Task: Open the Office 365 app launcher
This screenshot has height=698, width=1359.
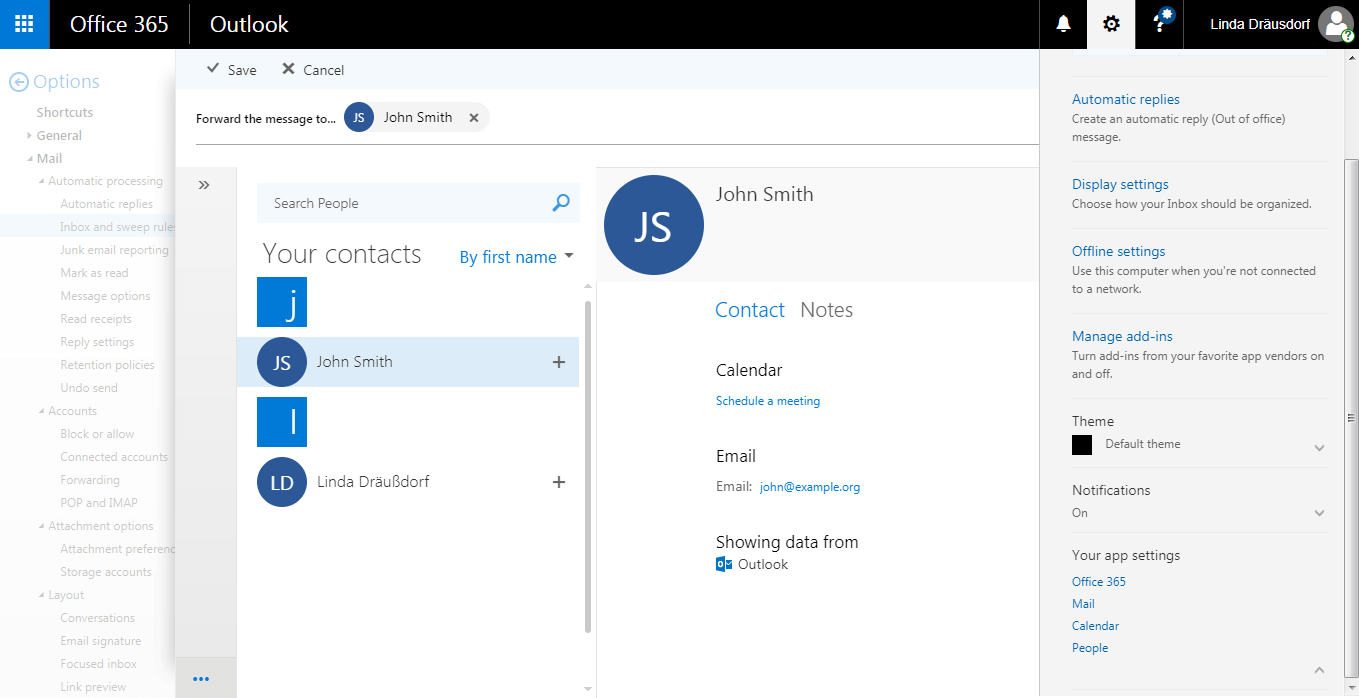Action: pos(24,24)
